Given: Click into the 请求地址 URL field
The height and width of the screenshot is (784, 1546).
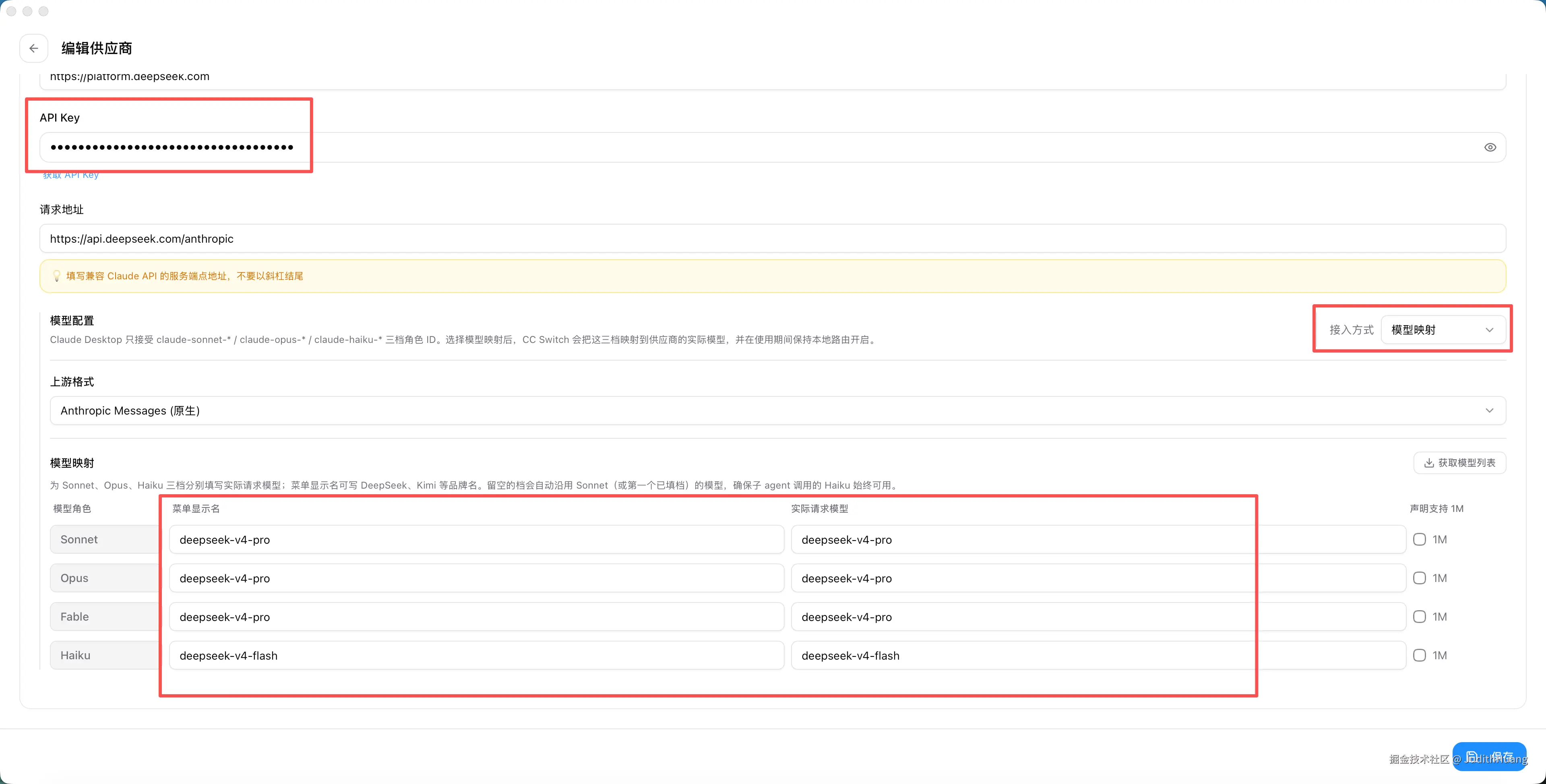Looking at the screenshot, I should [x=773, y=239].
